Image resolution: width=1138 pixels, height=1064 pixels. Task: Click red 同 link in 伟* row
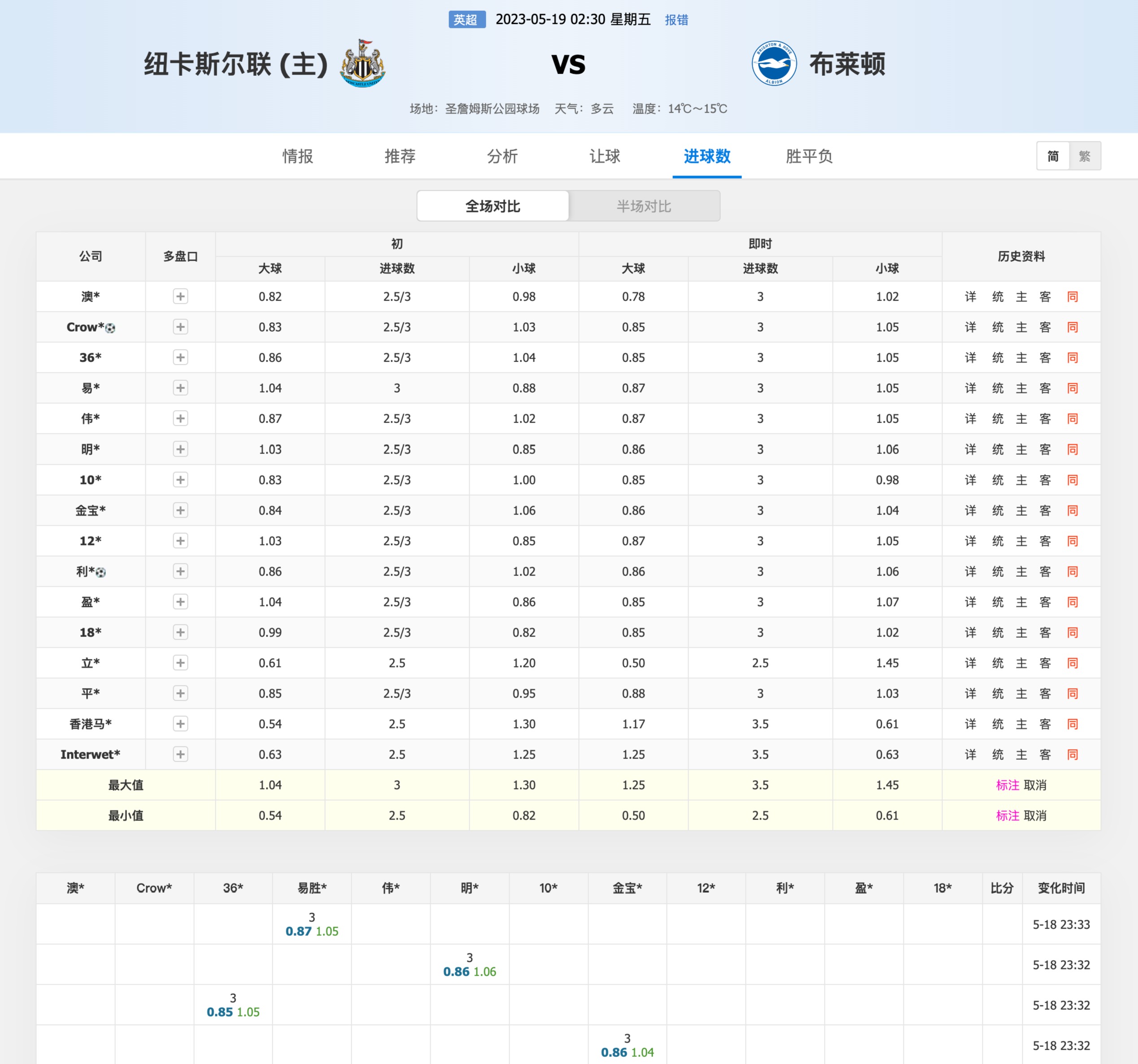(x=1073, y=419)
